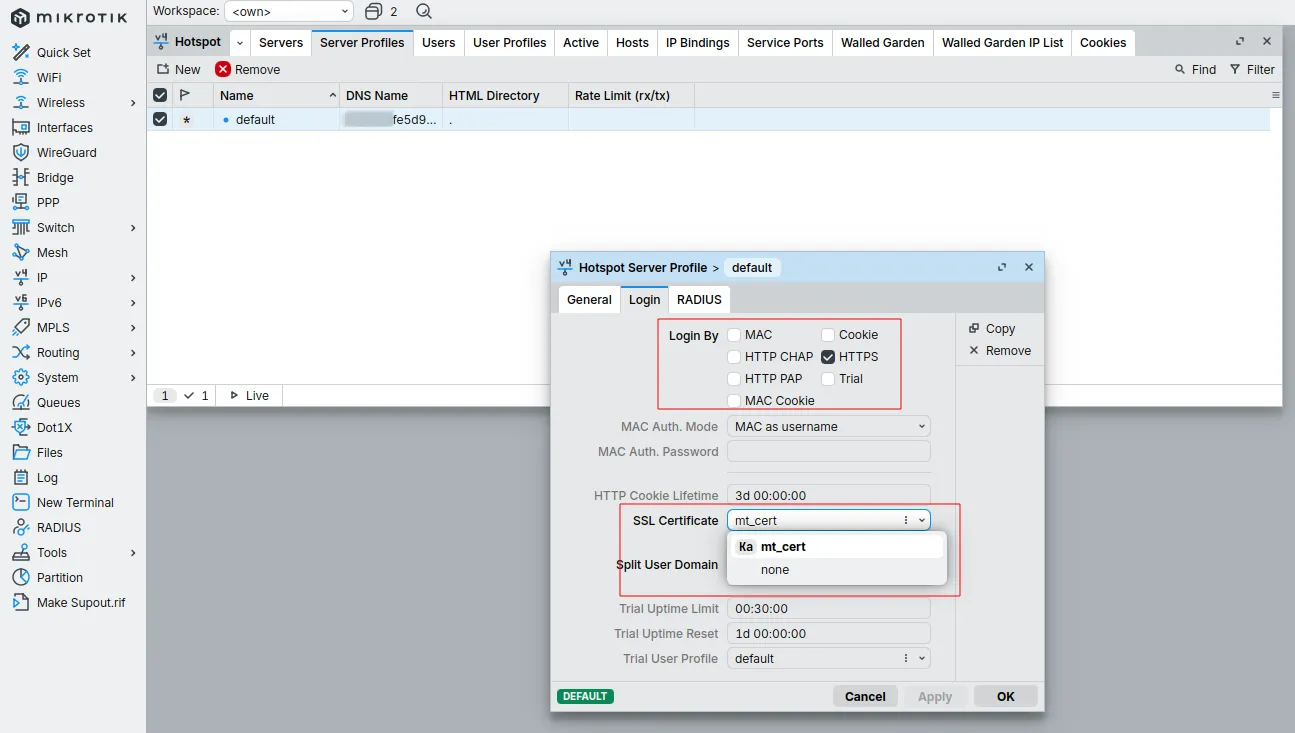Enable the Cookie login checkbox
Screen dimensions: 1295x733
coord(828,335)
